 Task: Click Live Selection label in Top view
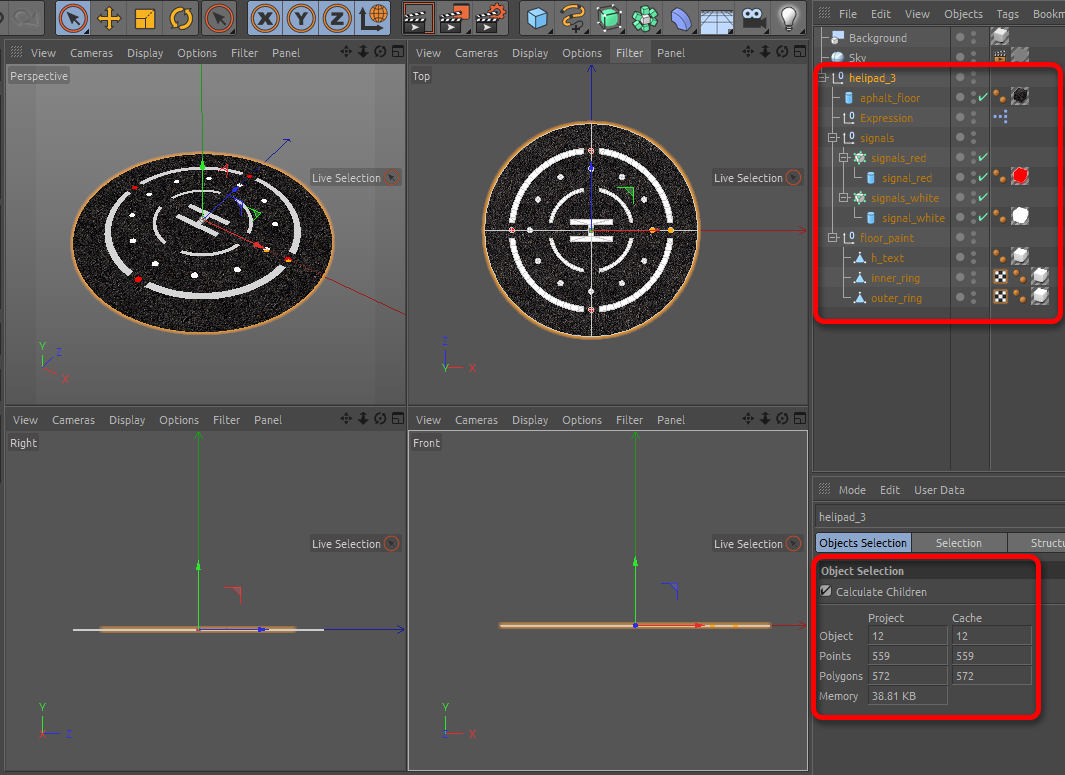pyautogui.click(x=747, y=178)
